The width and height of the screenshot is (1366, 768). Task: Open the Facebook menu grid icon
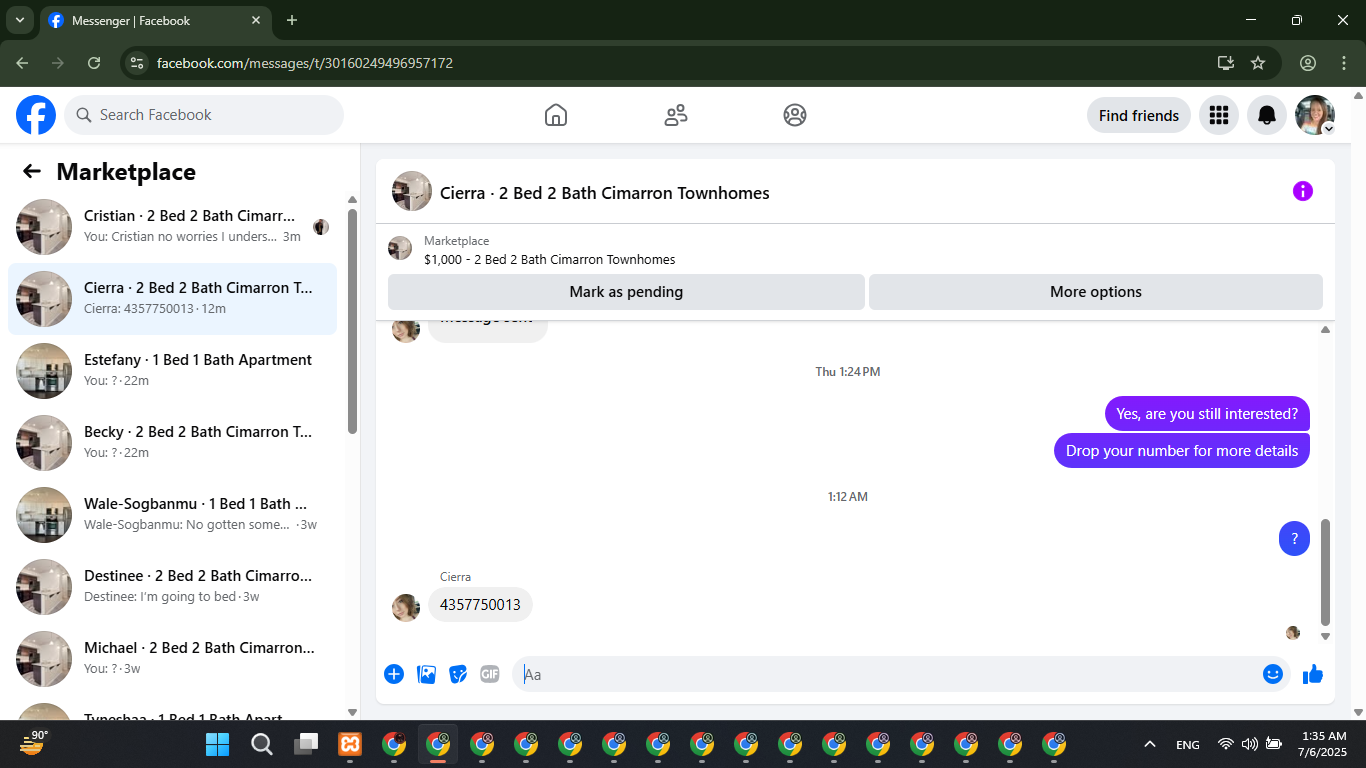pos(1218,115)
